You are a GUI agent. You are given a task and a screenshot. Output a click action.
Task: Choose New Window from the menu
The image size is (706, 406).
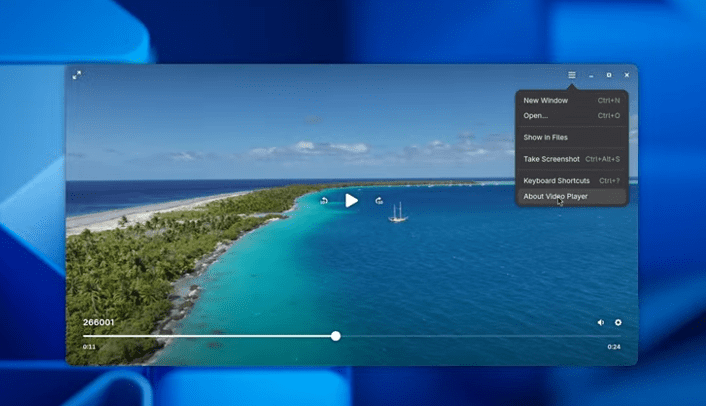coord(546,100)
